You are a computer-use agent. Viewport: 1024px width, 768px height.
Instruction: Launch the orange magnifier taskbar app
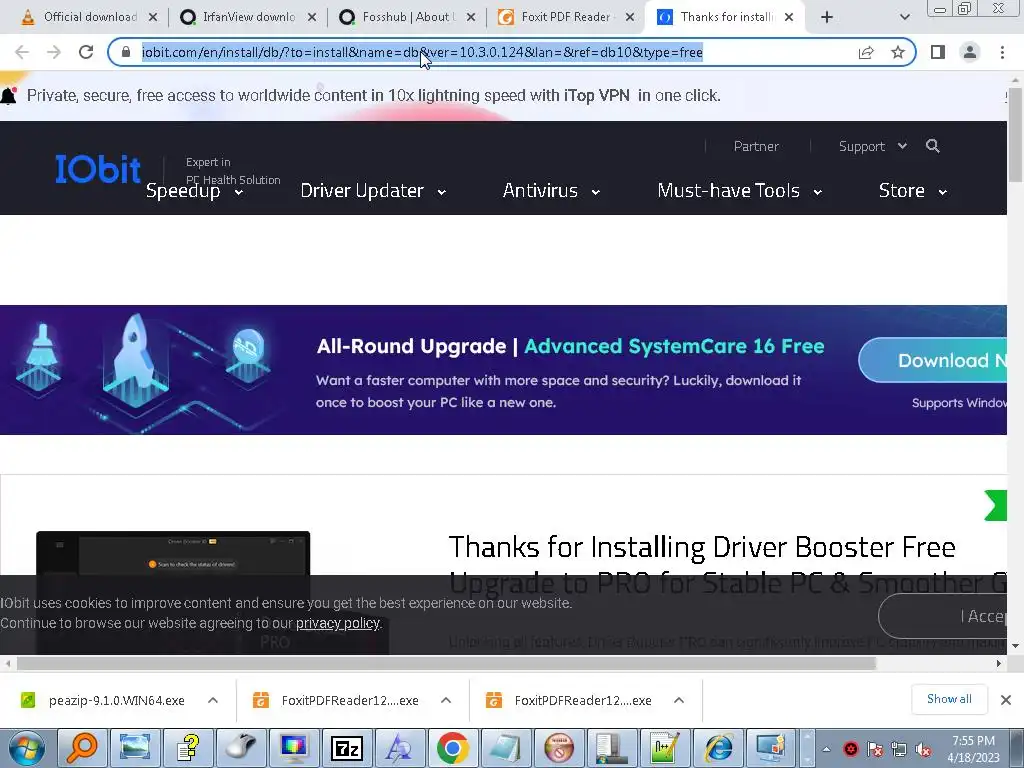81,748
